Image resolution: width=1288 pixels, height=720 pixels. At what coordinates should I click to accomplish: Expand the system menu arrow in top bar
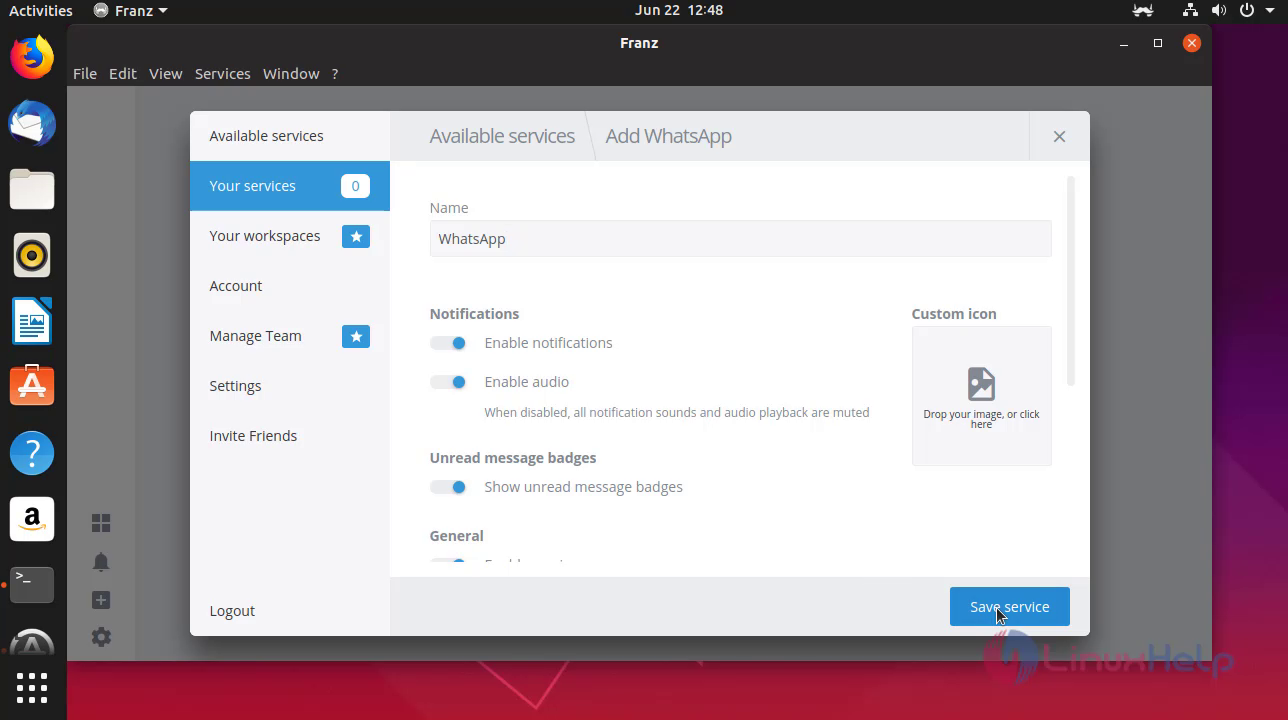pyautogui.click(x=1269, y=10)
